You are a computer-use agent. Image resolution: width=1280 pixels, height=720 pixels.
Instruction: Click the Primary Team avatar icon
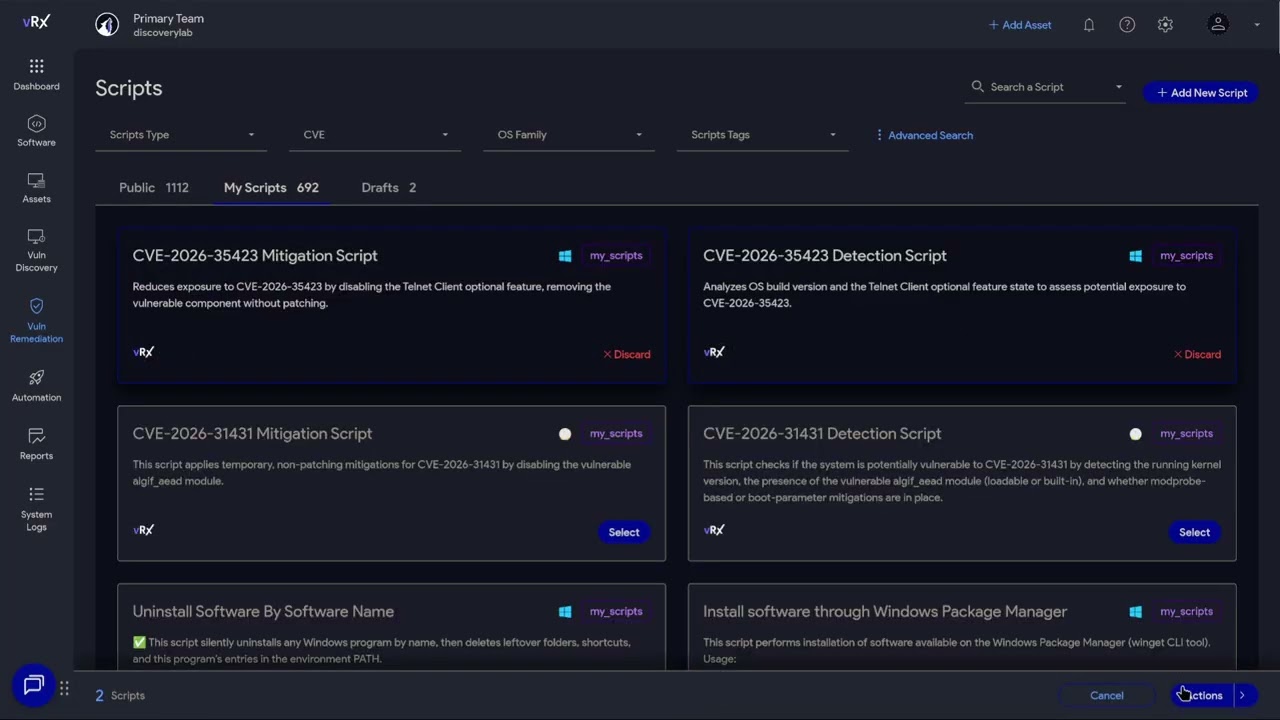pos(107,25)
